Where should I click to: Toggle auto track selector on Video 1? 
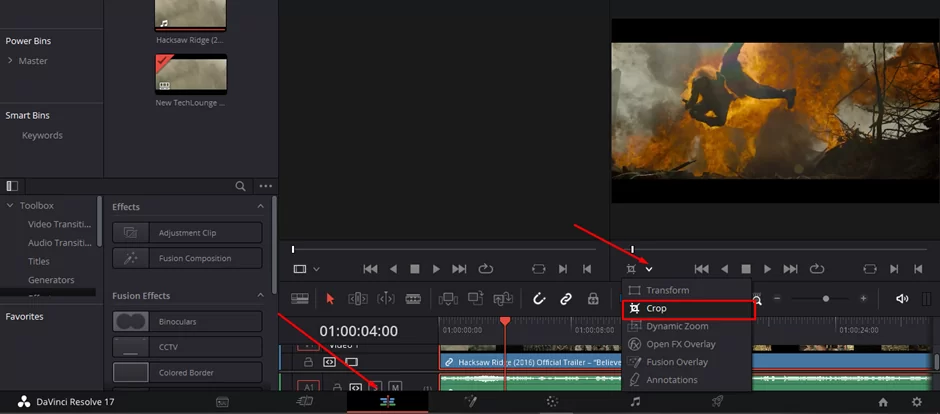pyautogui.click(x=329, y=362)
